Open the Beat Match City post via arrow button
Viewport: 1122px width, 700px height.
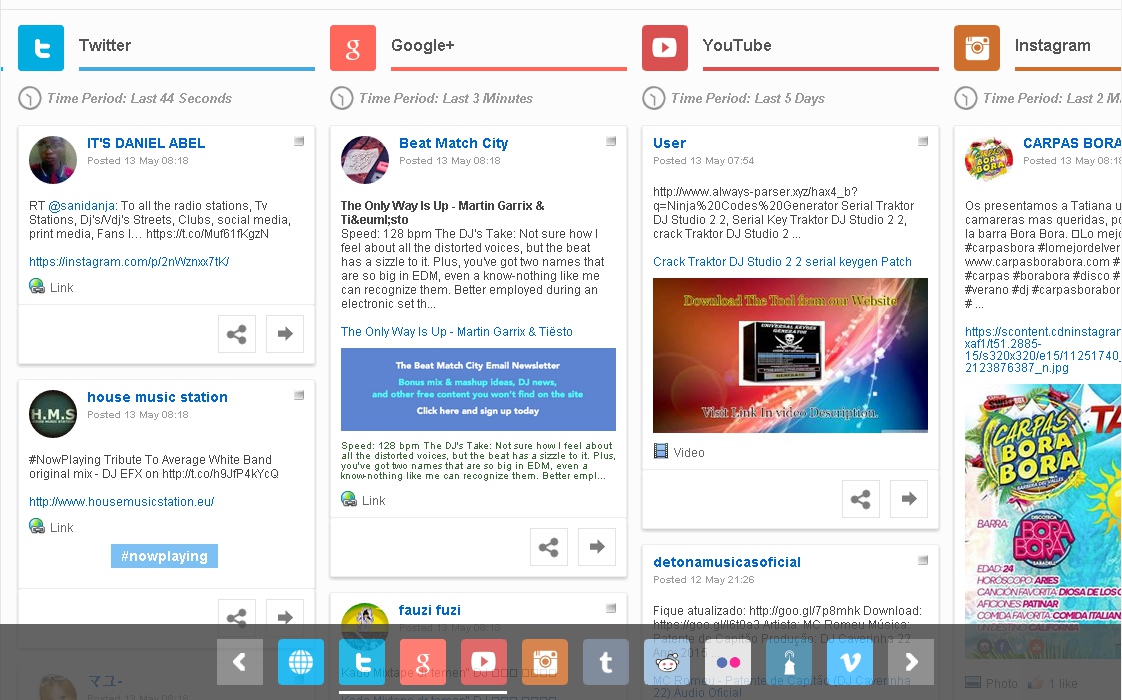click(x=597, y=547)
